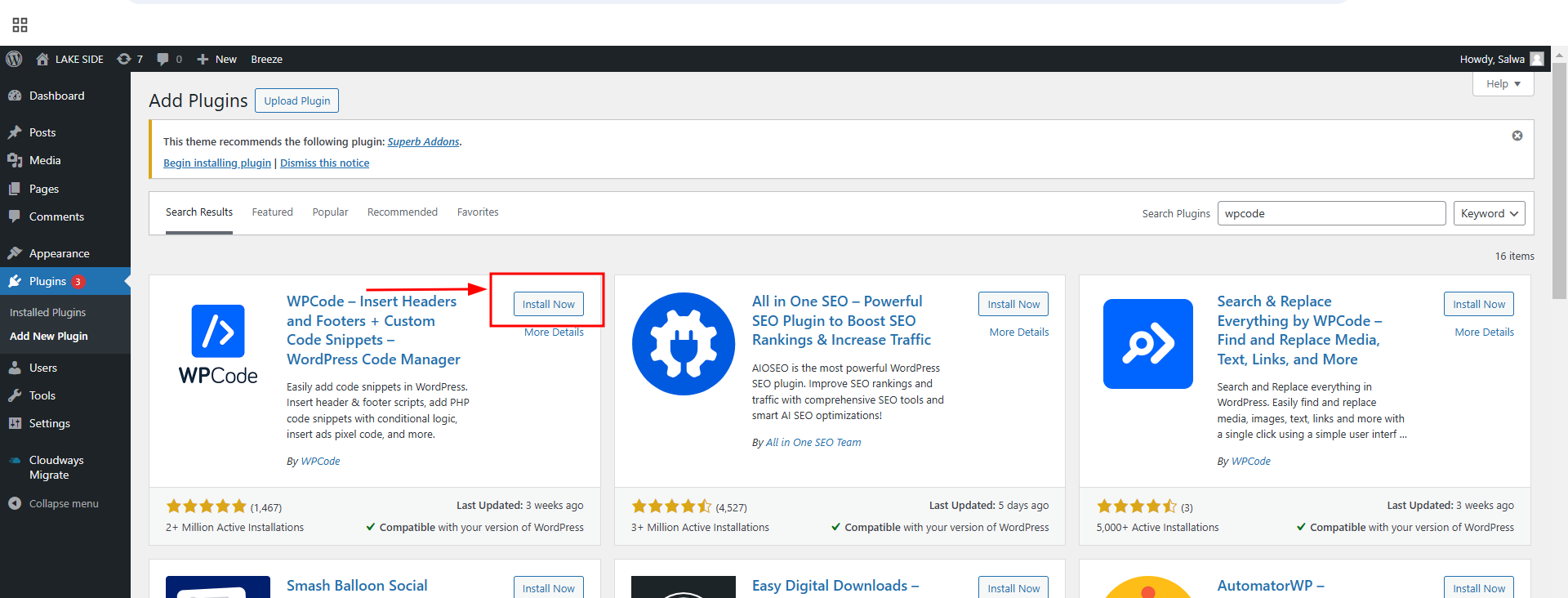Open the Superb Addons link
Image resolution: width=1568 pixels, height=598 pixels.
[x=423, y=141]
